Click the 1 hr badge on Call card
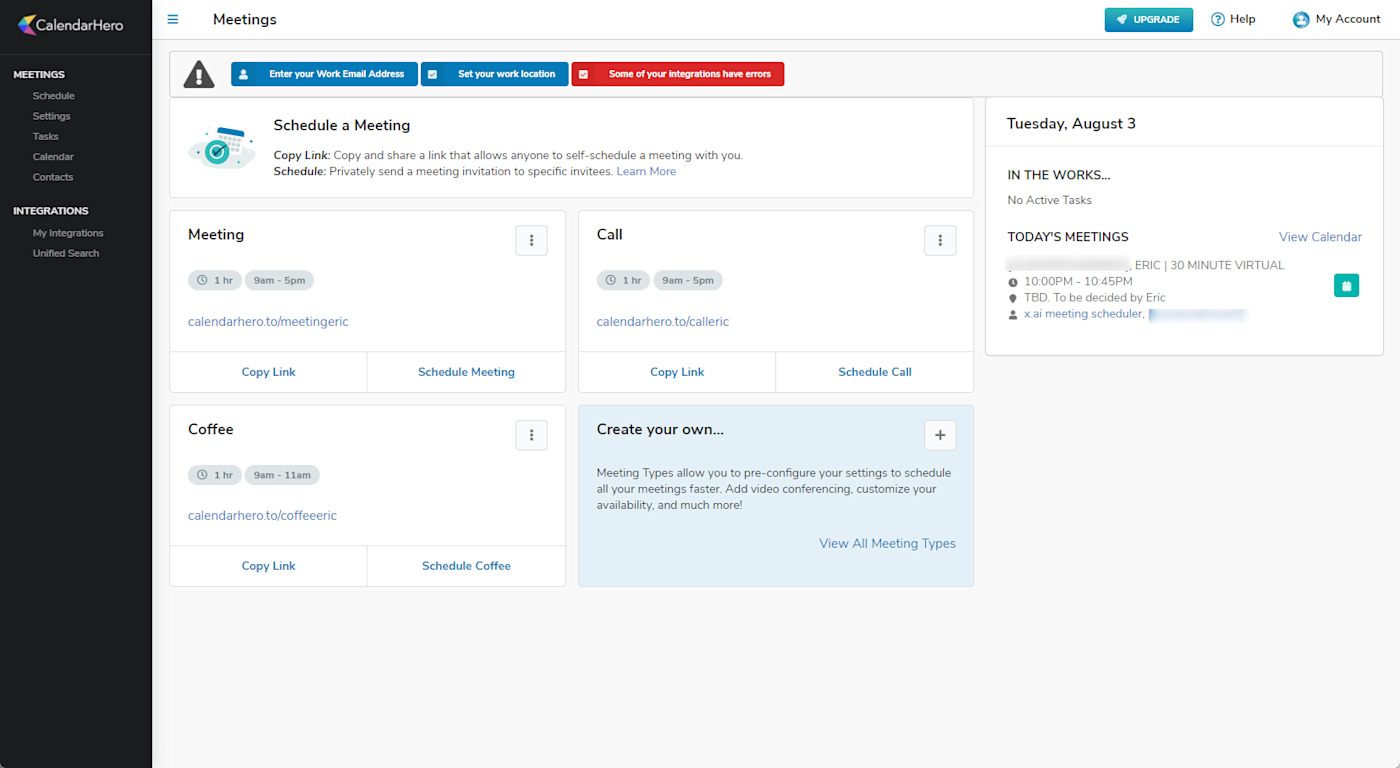Viewport: 1400px width, 768px height. pos(623,280)
